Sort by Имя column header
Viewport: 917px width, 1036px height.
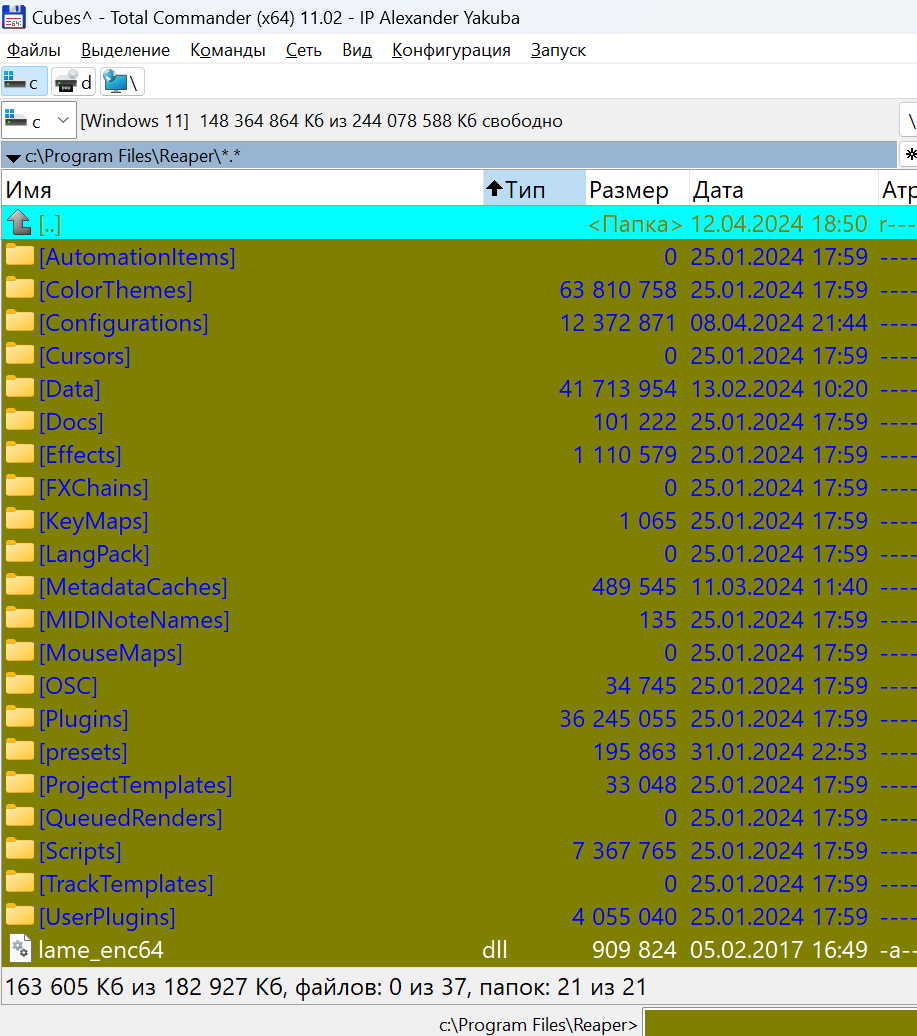pyautogui.click(x=242, y=190)
